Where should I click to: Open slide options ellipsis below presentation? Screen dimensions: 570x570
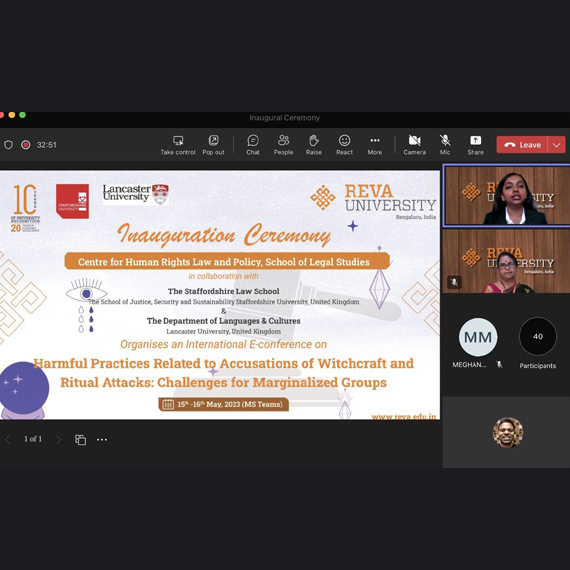102,439
